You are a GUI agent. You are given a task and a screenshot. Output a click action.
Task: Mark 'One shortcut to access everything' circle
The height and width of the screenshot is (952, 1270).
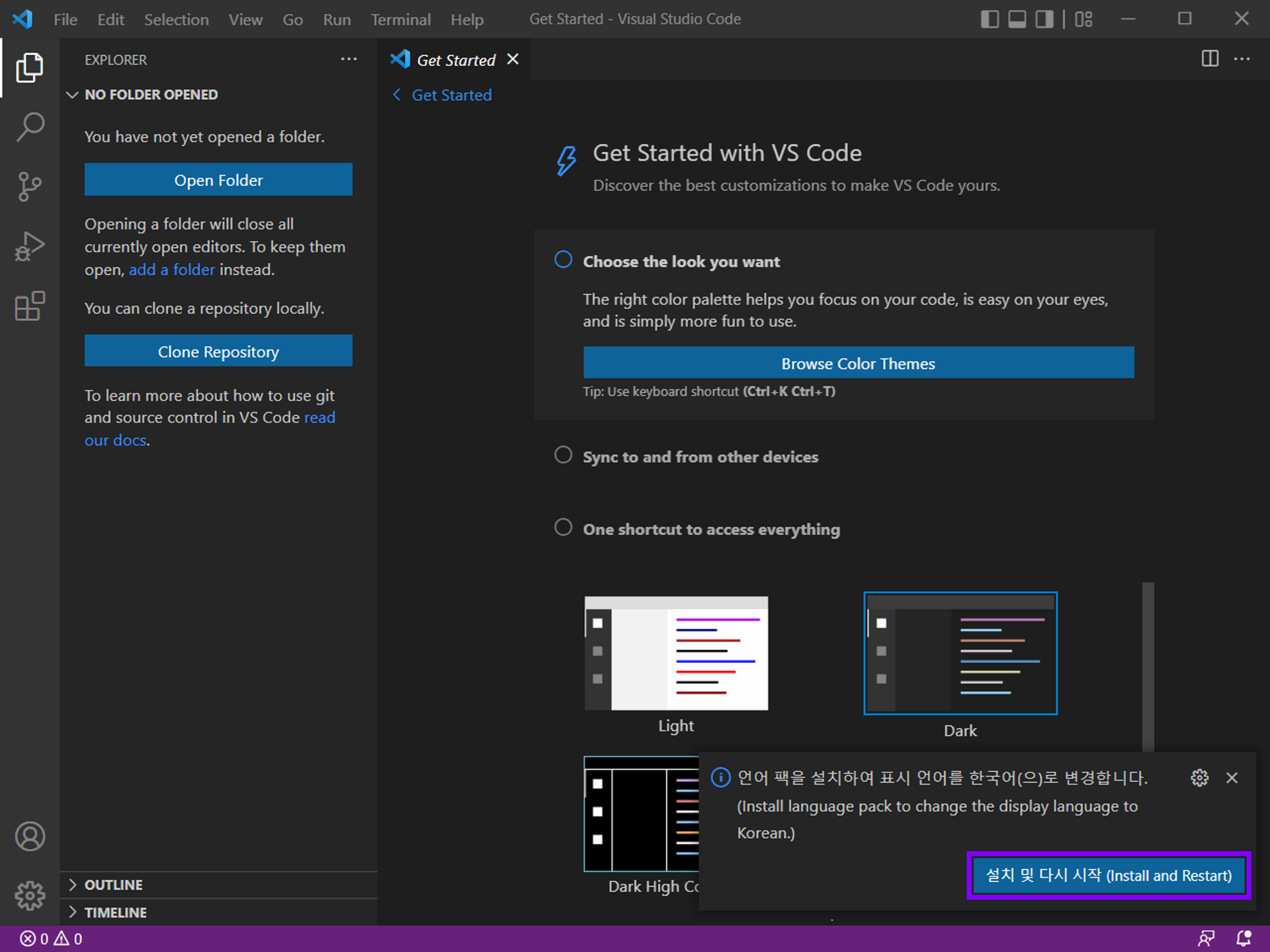point(563,527)
